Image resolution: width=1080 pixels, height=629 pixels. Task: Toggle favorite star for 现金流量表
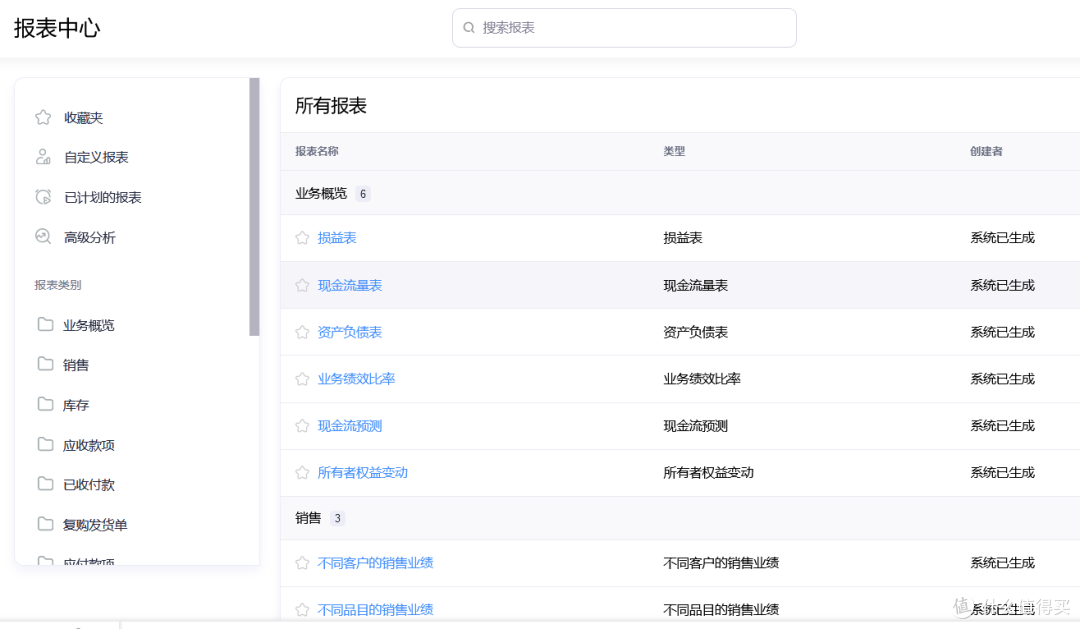302,285
